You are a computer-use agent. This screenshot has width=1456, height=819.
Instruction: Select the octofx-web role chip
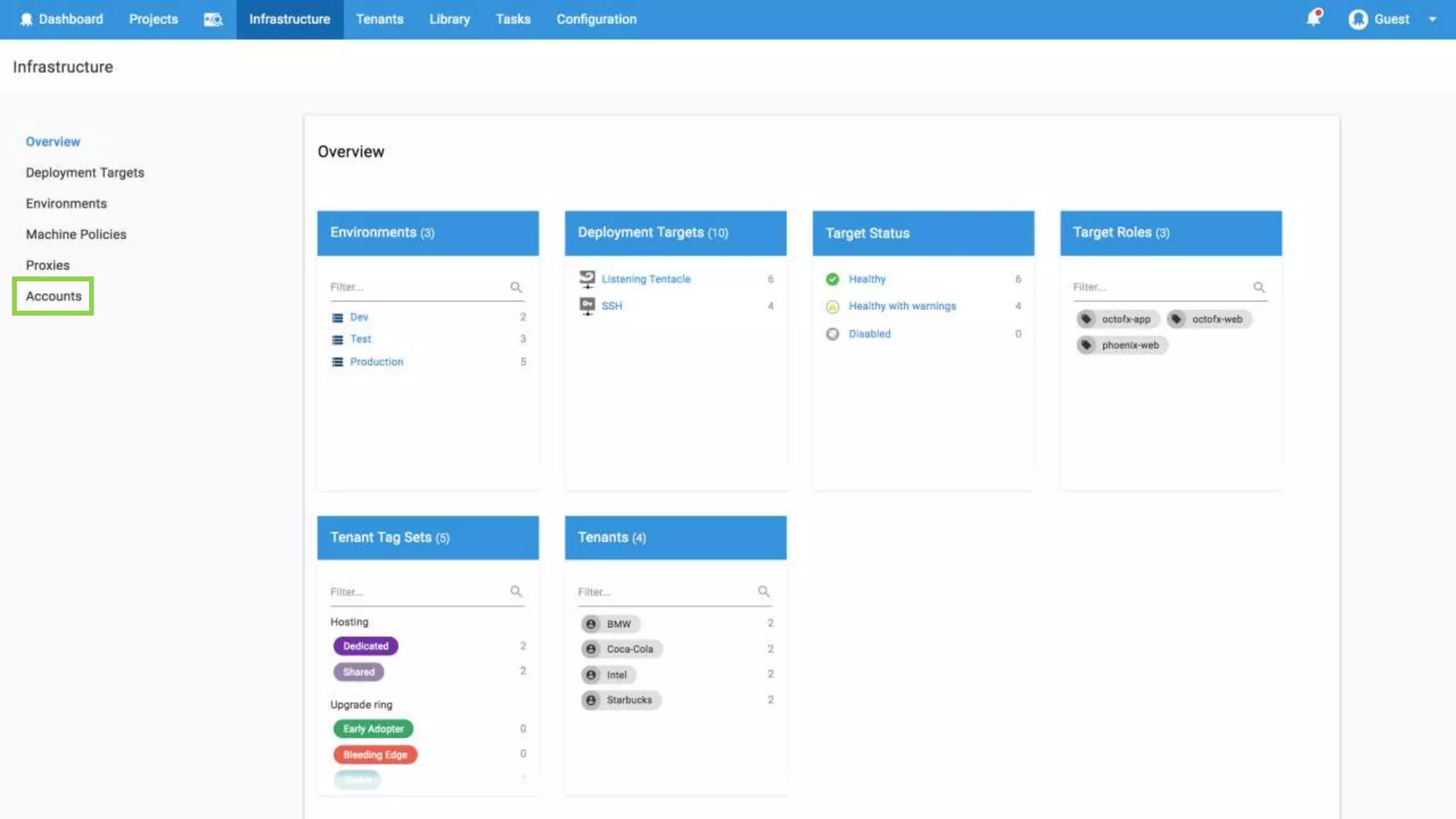[x=1209, y=319]
